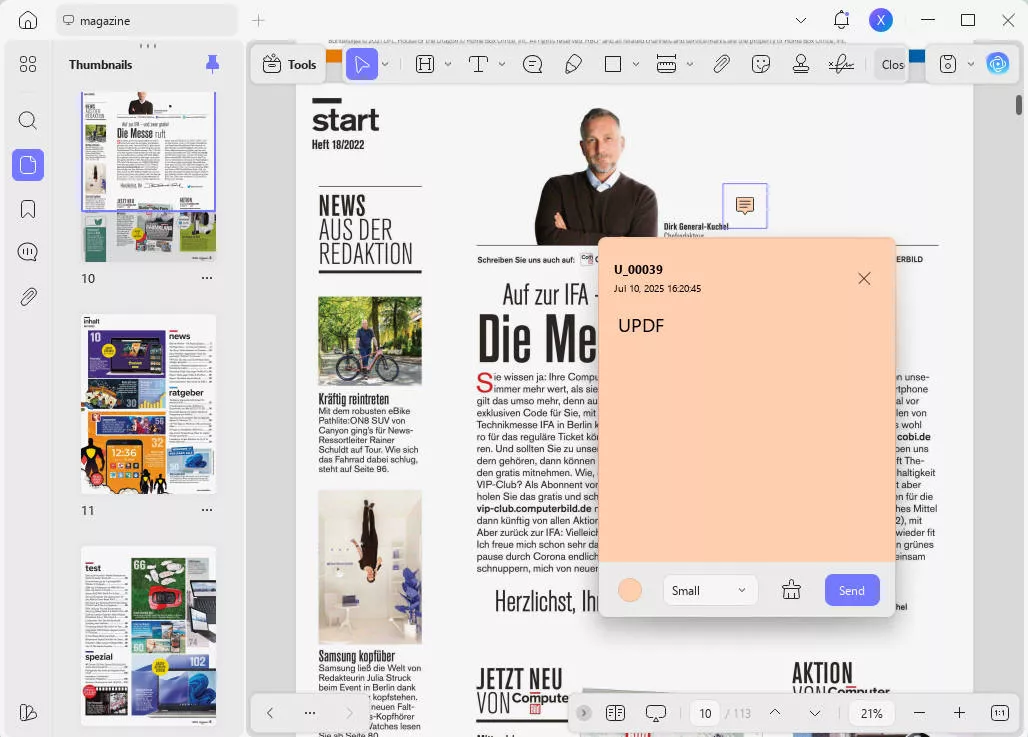
Task: Select the Stamp tool
Action: pos(801,64)
